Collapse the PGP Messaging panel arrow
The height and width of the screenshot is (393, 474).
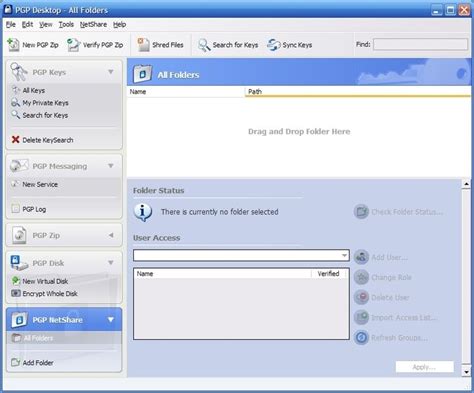pyautogui.click(x=111, y=166)
